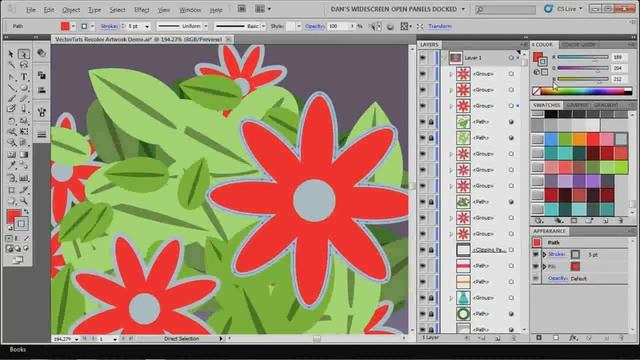Select the Rotate tool

point(11,121)
